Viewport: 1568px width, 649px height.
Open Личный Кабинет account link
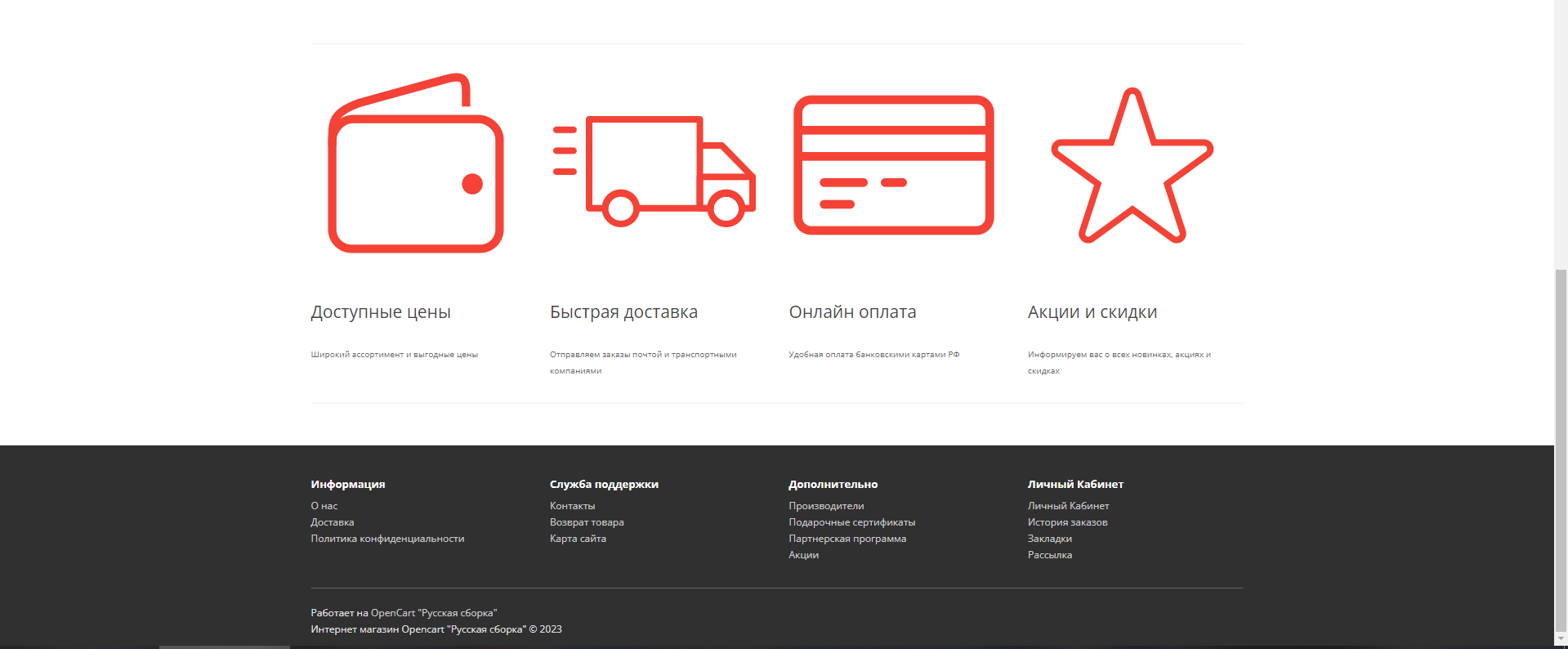pos(1068,506)
